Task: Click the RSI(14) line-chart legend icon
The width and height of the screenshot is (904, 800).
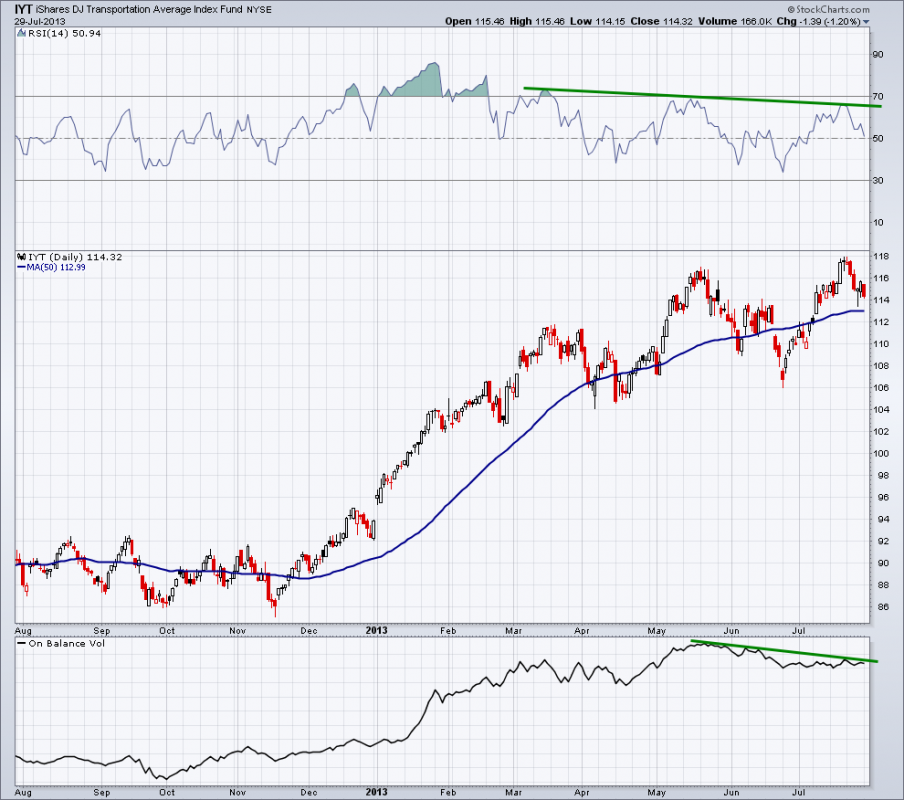Action: tap(21, 35)
